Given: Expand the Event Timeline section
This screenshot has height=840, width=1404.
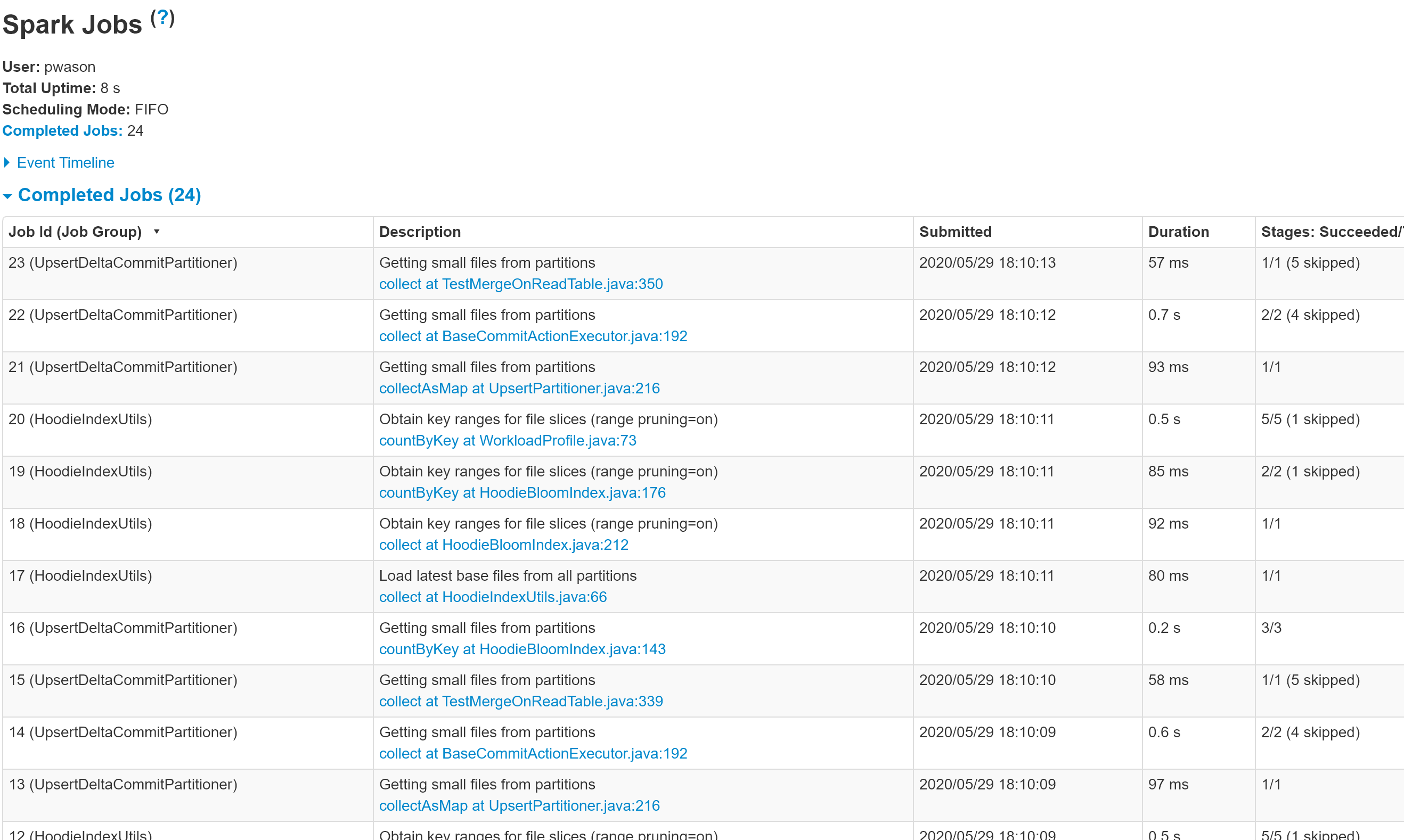Looking at the screenshot, I should 64,162.
